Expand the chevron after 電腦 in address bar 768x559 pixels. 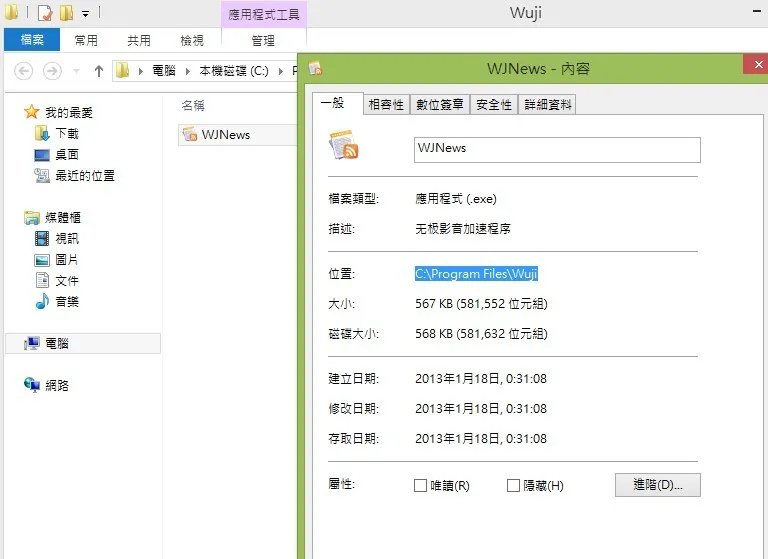pyautogui.click(x=188, y=71)
